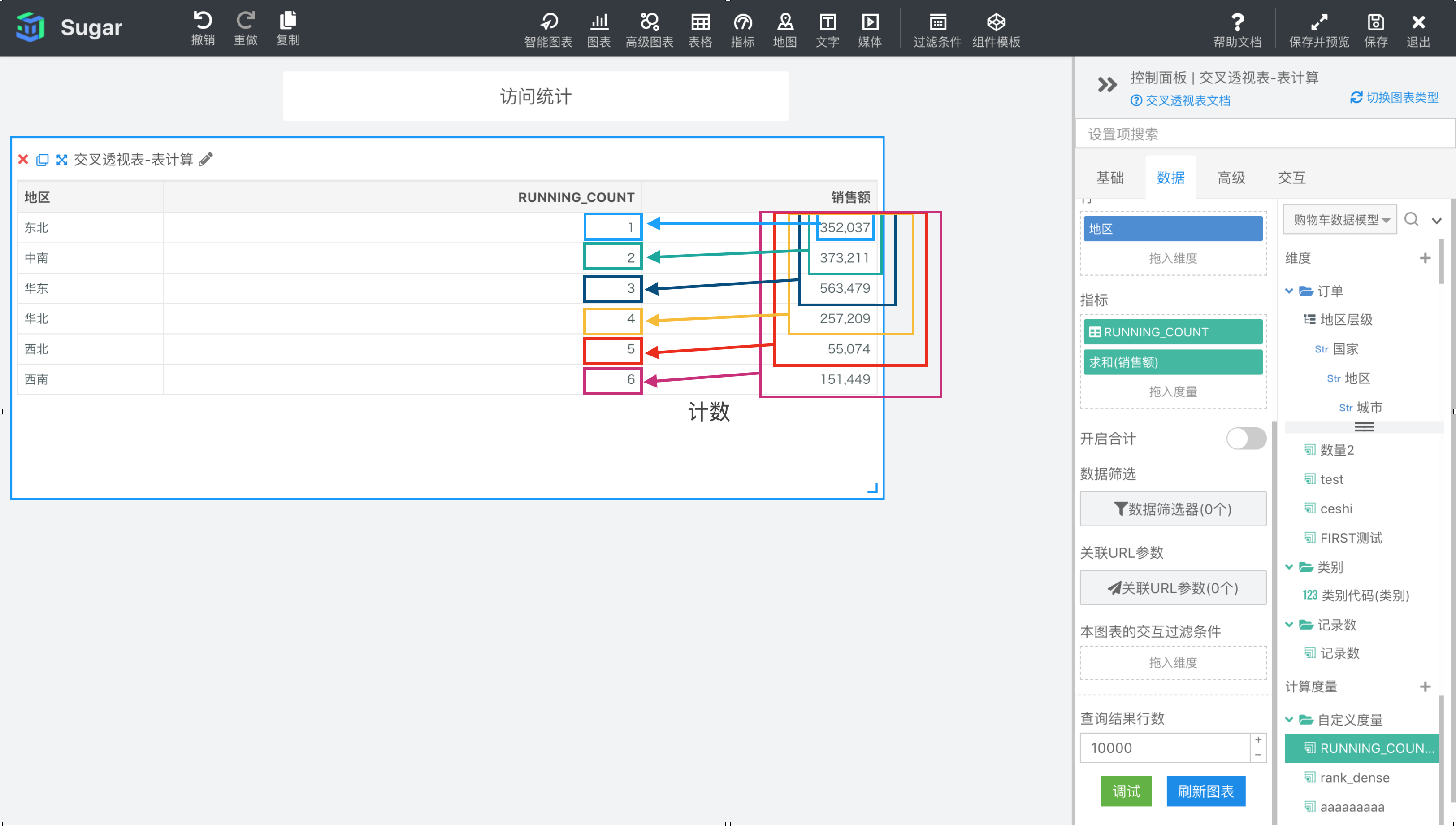Open the Media (媒体) component menu
Image resolution: width=1456 pixels, height=826 pixels.
point(870,30)
